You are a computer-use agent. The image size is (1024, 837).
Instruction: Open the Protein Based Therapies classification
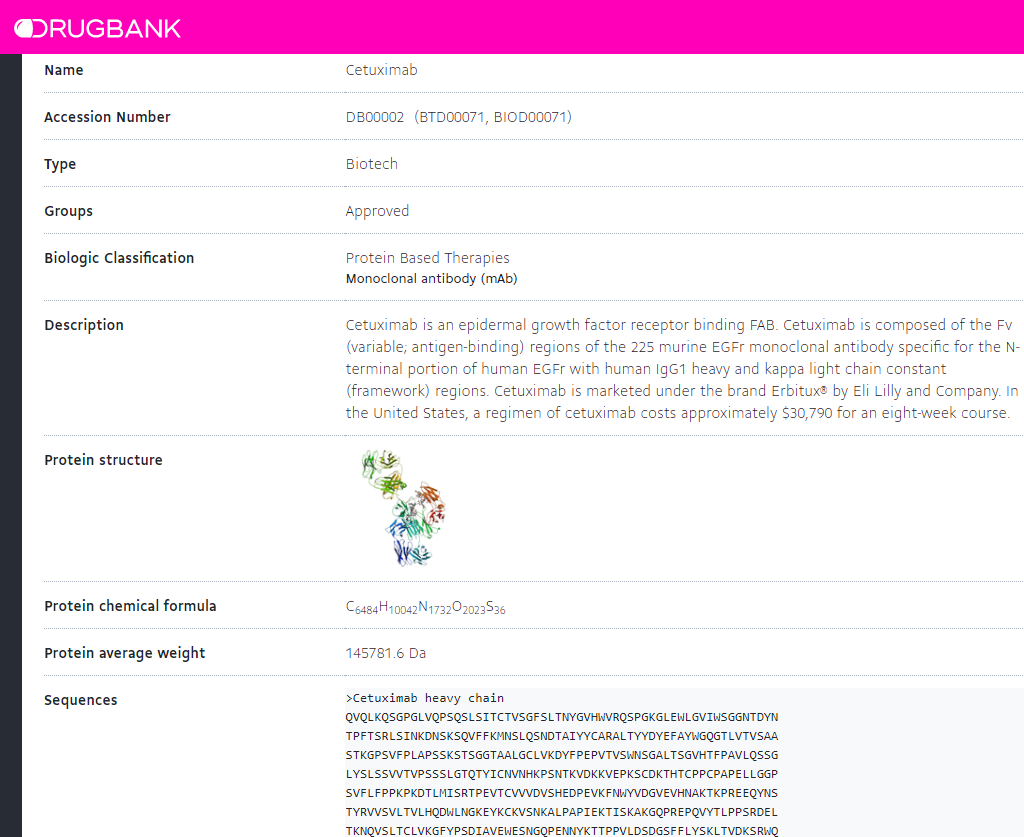tap(427, 257)
